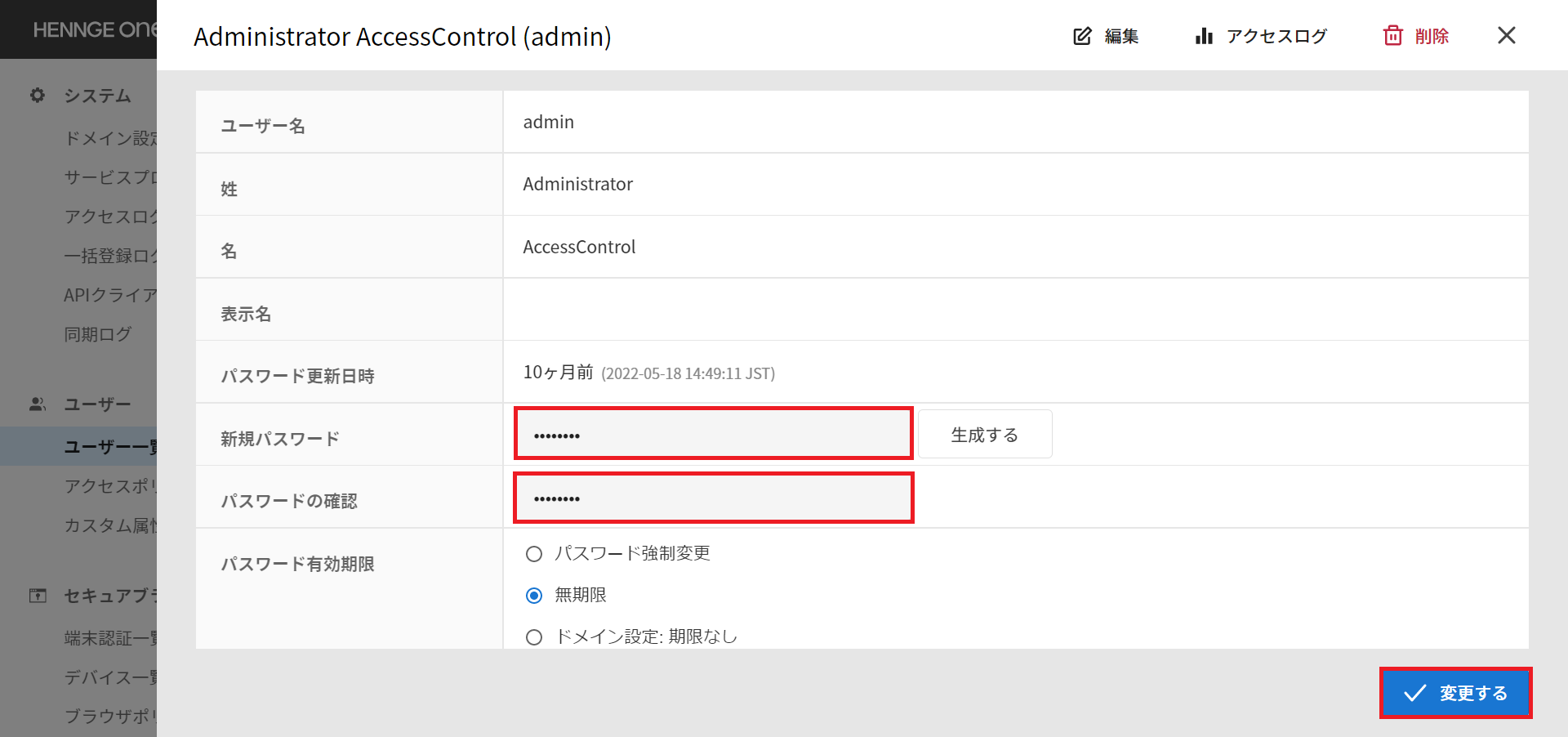The height and width of the screenshot is (737, 1568).
Task: Open the ドメイン設定 sidebar menu item
Action: 110,138
